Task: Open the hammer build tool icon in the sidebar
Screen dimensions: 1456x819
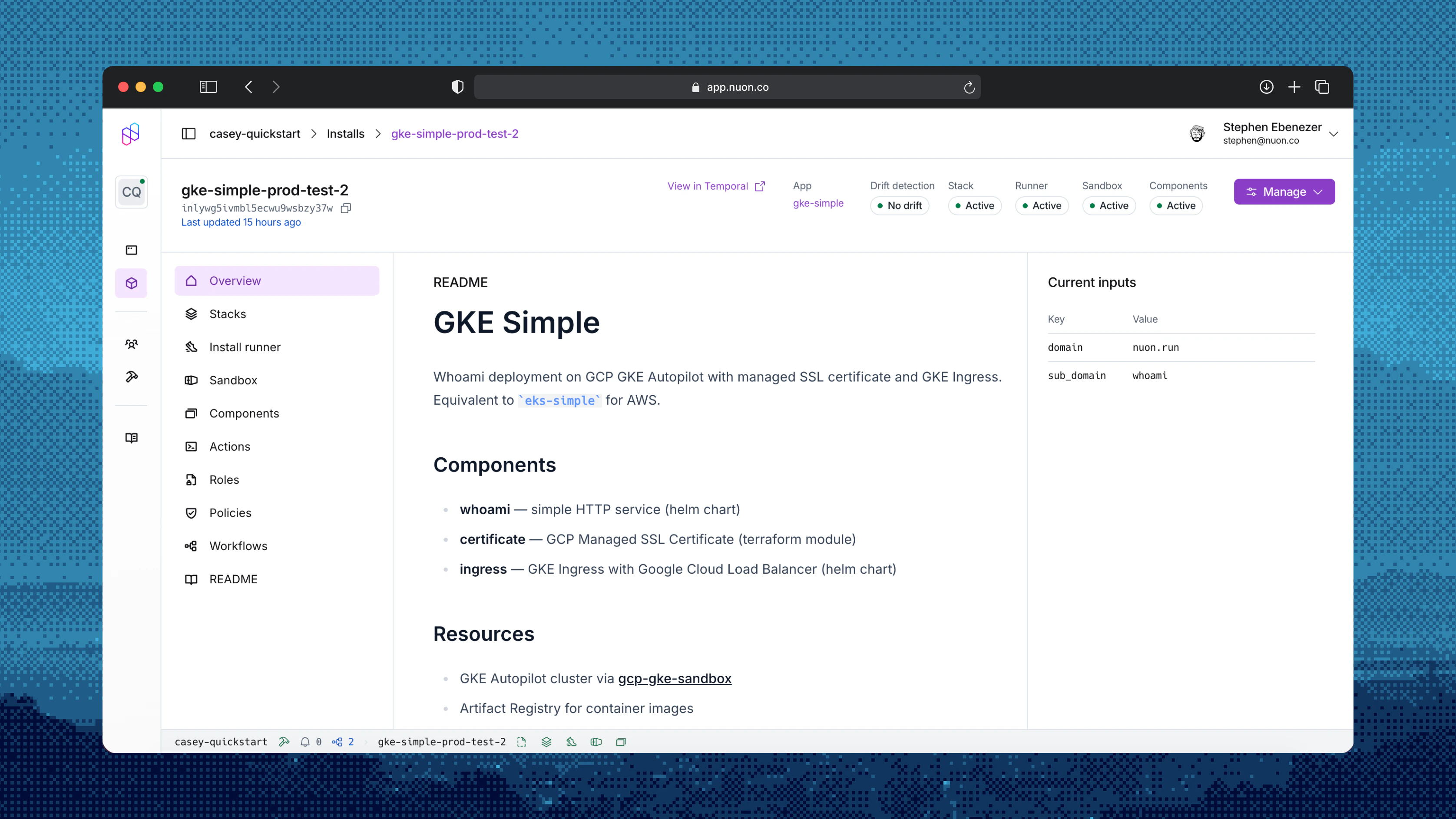Action: (131, 376)
